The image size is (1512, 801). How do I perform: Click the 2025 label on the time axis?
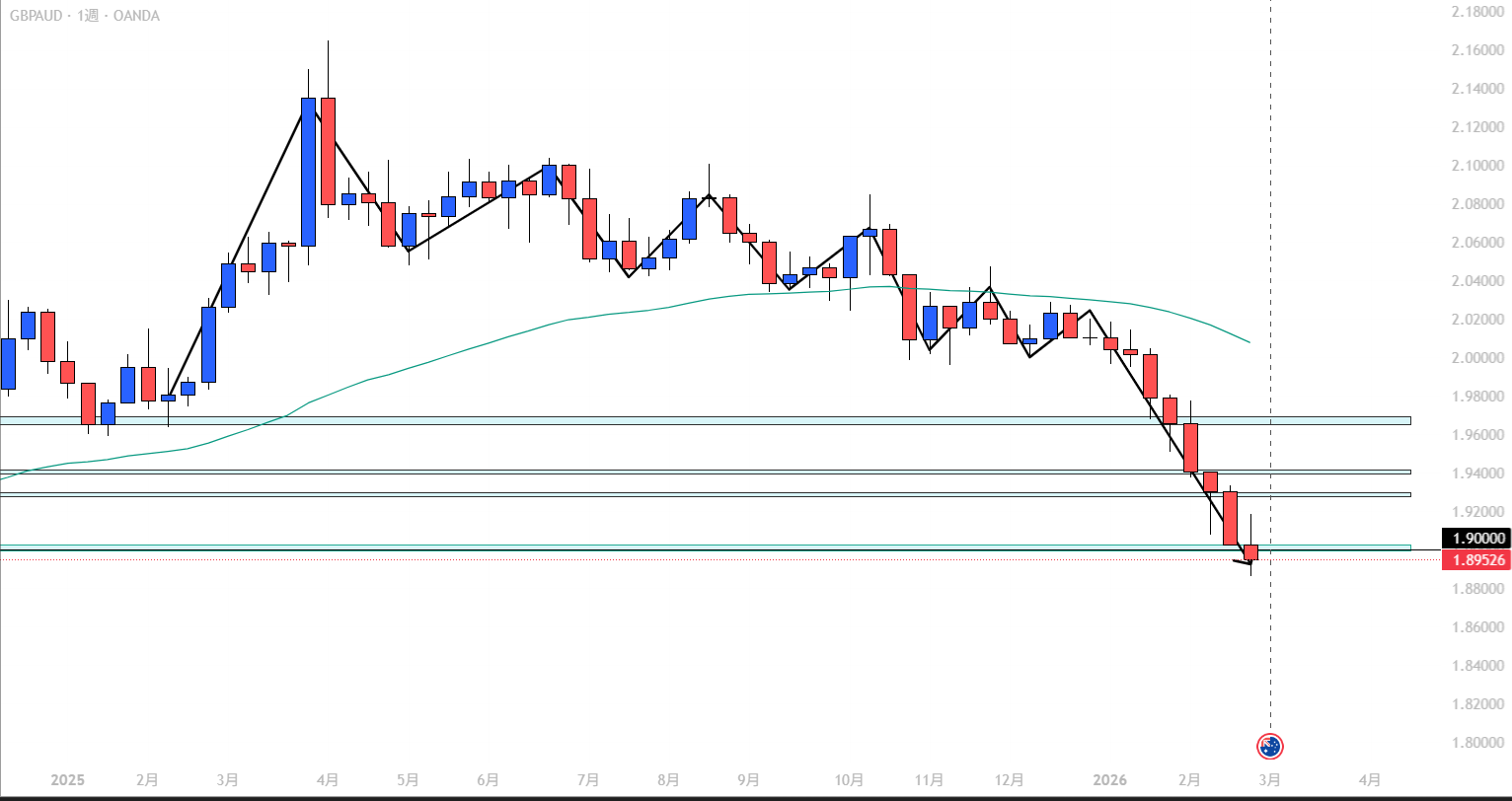coord(68,780)
